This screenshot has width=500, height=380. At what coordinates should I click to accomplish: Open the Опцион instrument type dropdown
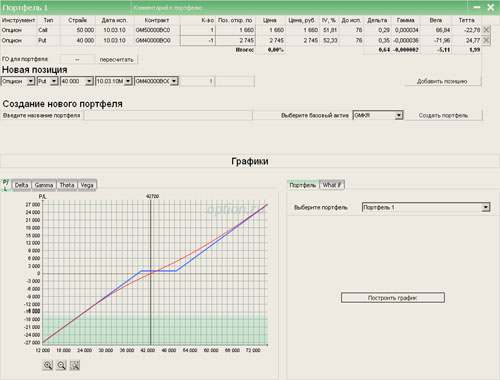point(31,81)
